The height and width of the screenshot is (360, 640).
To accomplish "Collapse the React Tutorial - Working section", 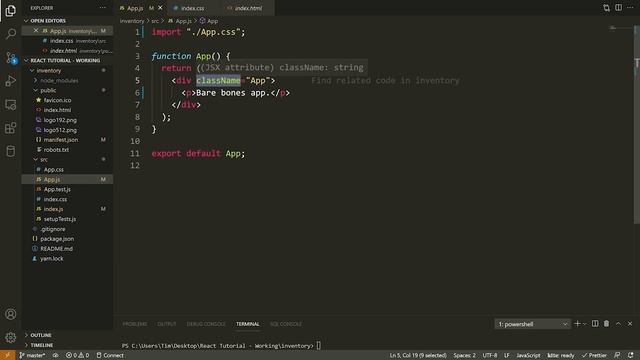I will coord(67,60).
